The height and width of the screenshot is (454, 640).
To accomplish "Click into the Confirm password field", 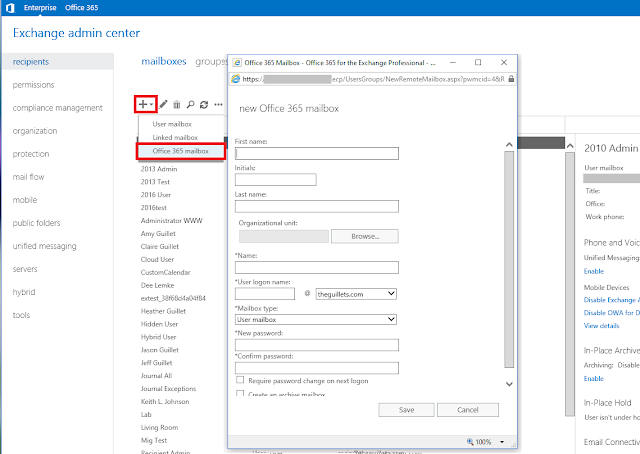I will pyautogui.click(x=317, y=368).
